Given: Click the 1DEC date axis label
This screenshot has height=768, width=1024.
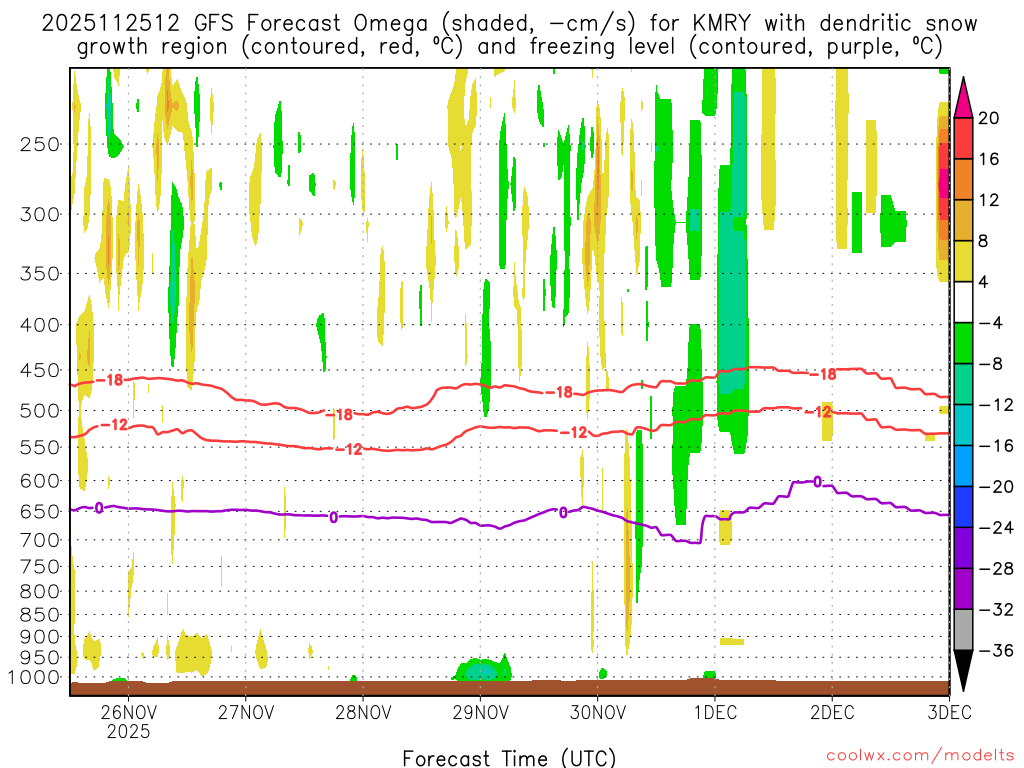Looking at the screenshot, I should click(715, 712).
